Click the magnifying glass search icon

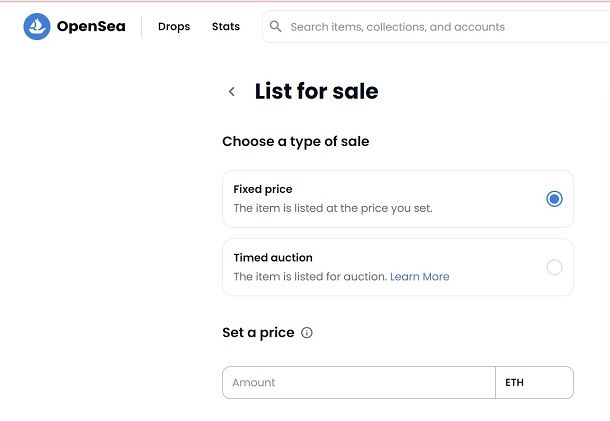pos(275,26)
